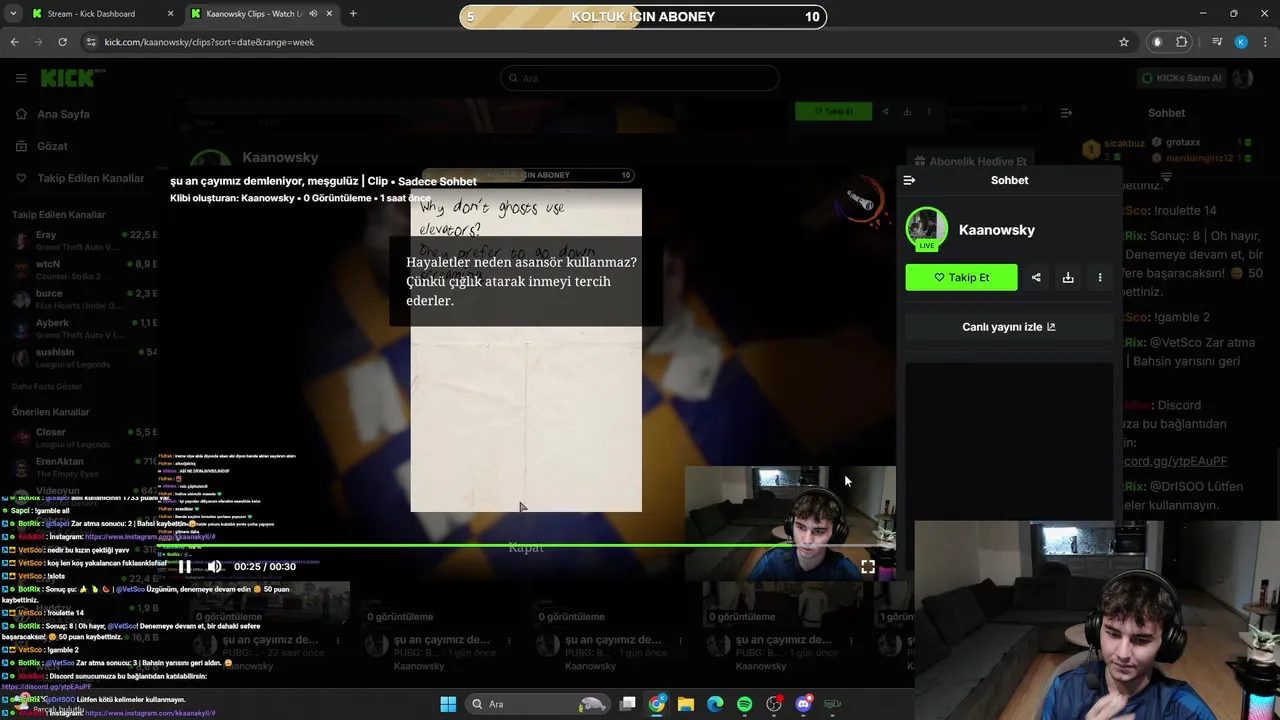Mute the clip volume speaker icon
Viewport: 1280px width, 720px height.
(214, 566)
